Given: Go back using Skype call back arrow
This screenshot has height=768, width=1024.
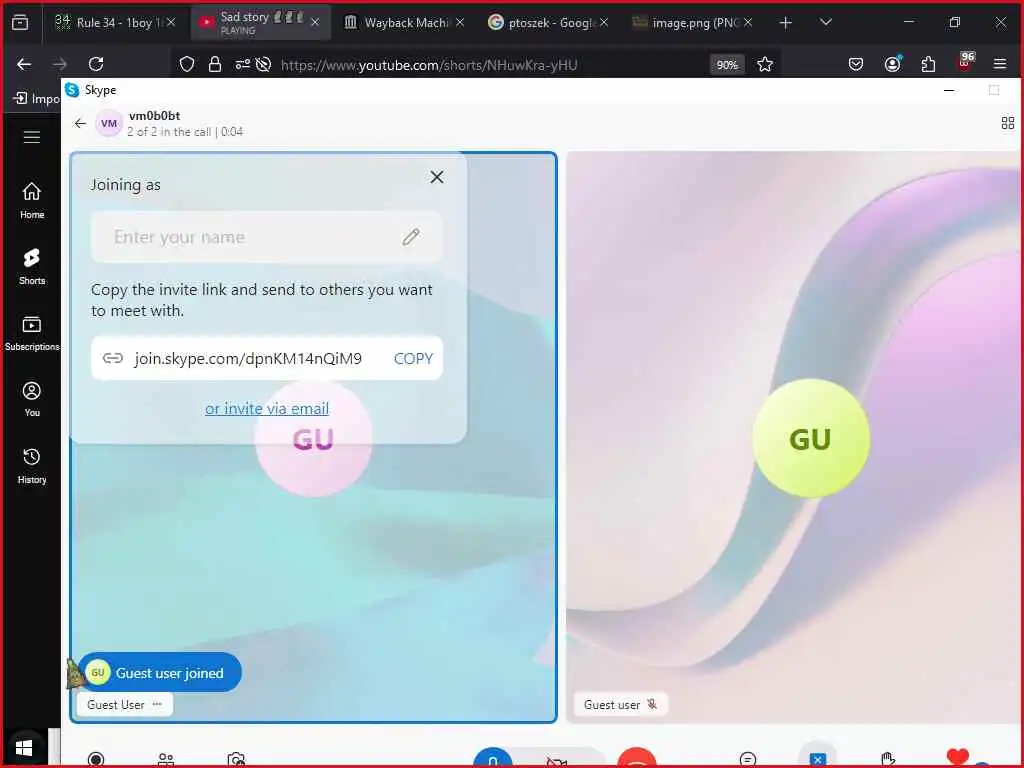Looking at the screenshot, I should click(80, 123).
